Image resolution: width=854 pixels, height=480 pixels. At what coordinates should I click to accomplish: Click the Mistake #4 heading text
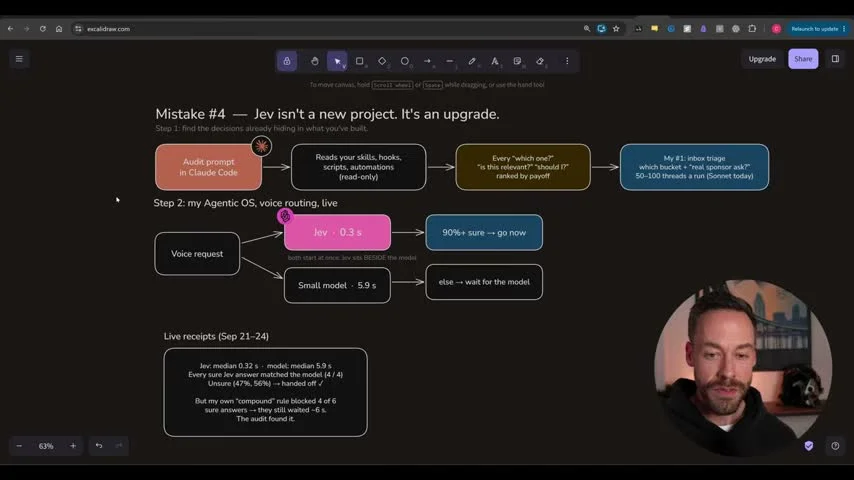(327, 114)
